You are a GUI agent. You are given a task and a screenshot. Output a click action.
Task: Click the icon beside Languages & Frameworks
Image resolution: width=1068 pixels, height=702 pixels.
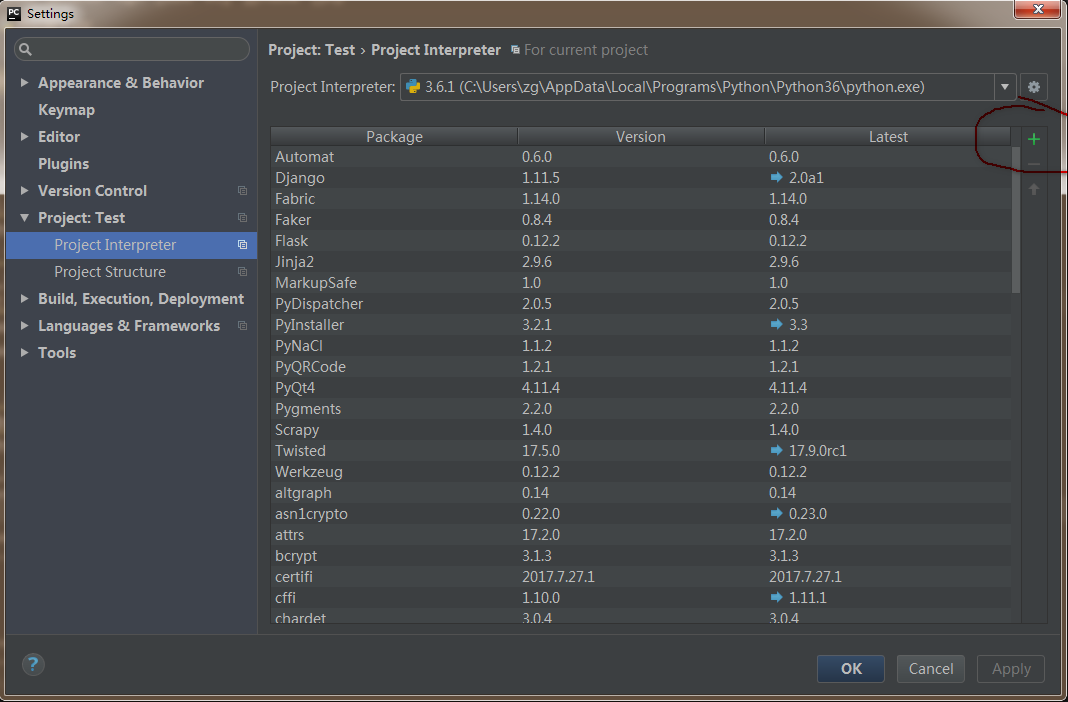click(242, 325)
